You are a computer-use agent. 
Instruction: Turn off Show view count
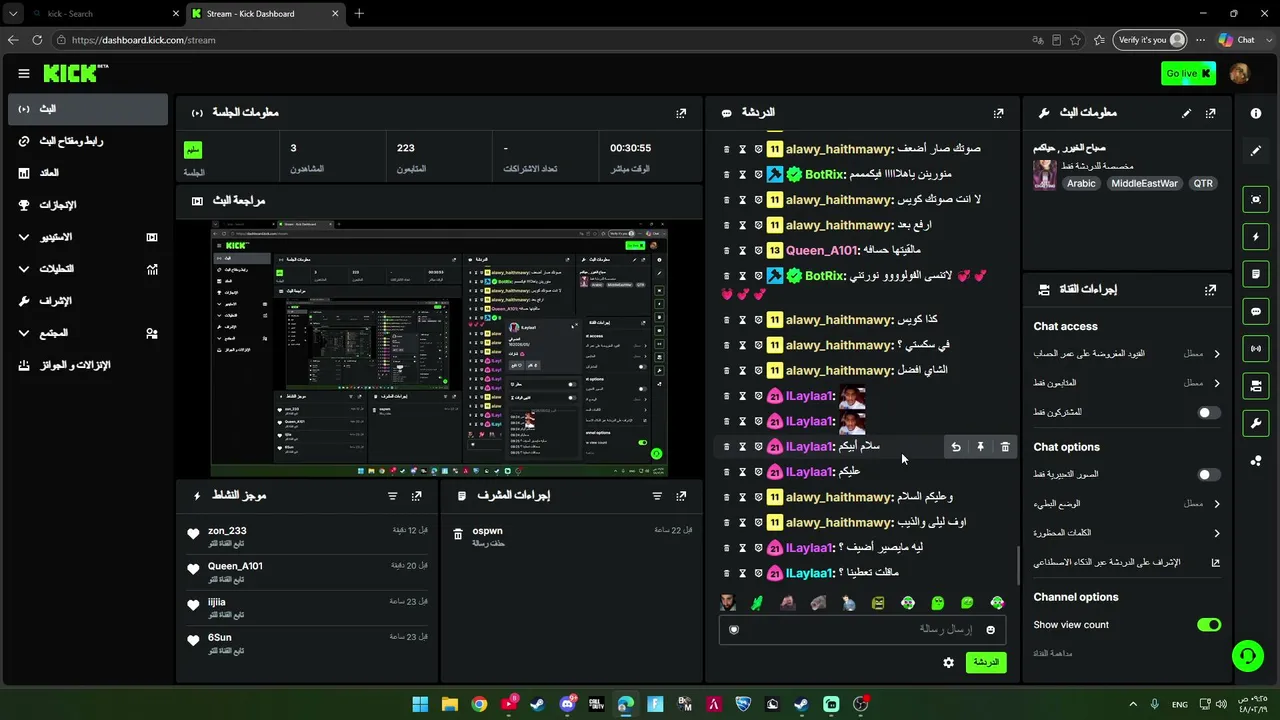click(1209, 625)
